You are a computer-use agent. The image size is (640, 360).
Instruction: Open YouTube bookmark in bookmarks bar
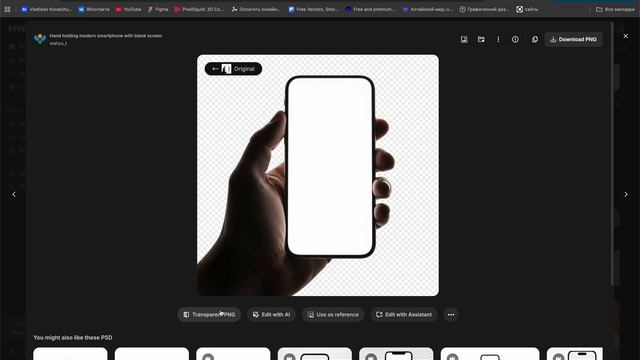point(128,9)
